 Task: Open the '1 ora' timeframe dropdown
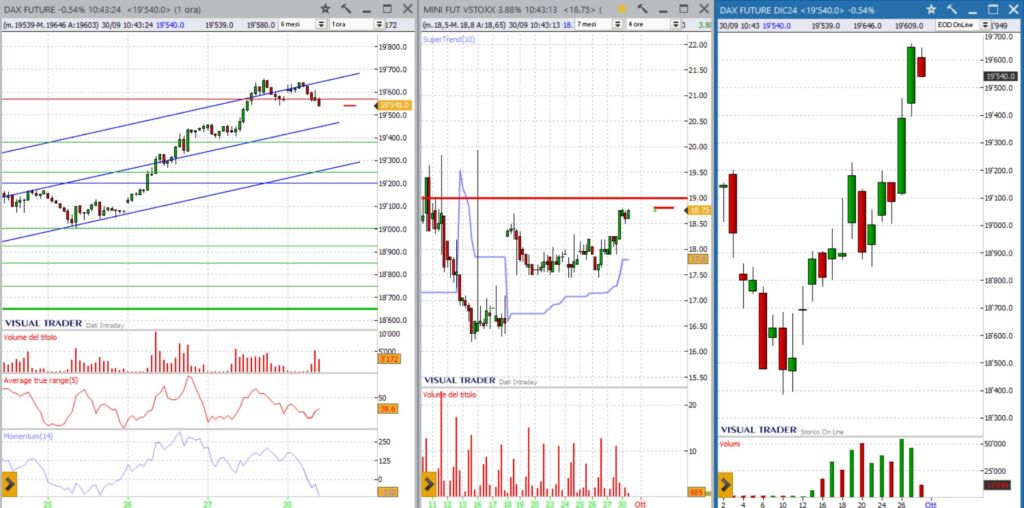click(x=379, y=24)
